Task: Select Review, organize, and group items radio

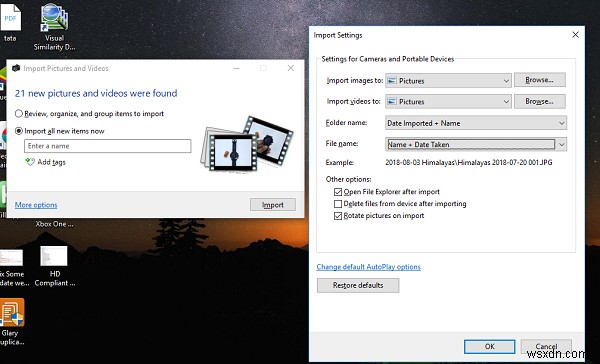Action: (19, 114)
